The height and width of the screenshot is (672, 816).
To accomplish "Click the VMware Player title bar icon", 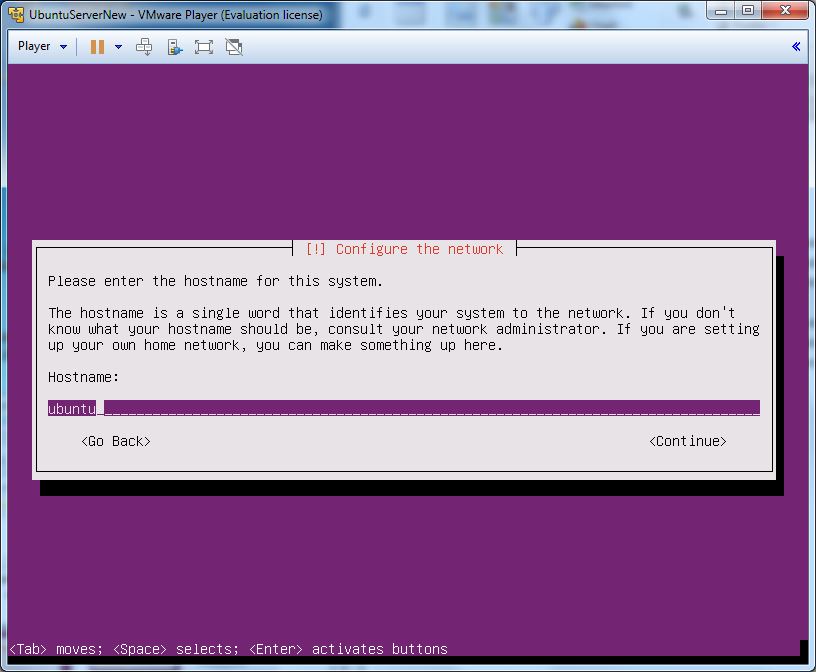I will point(16,15).
